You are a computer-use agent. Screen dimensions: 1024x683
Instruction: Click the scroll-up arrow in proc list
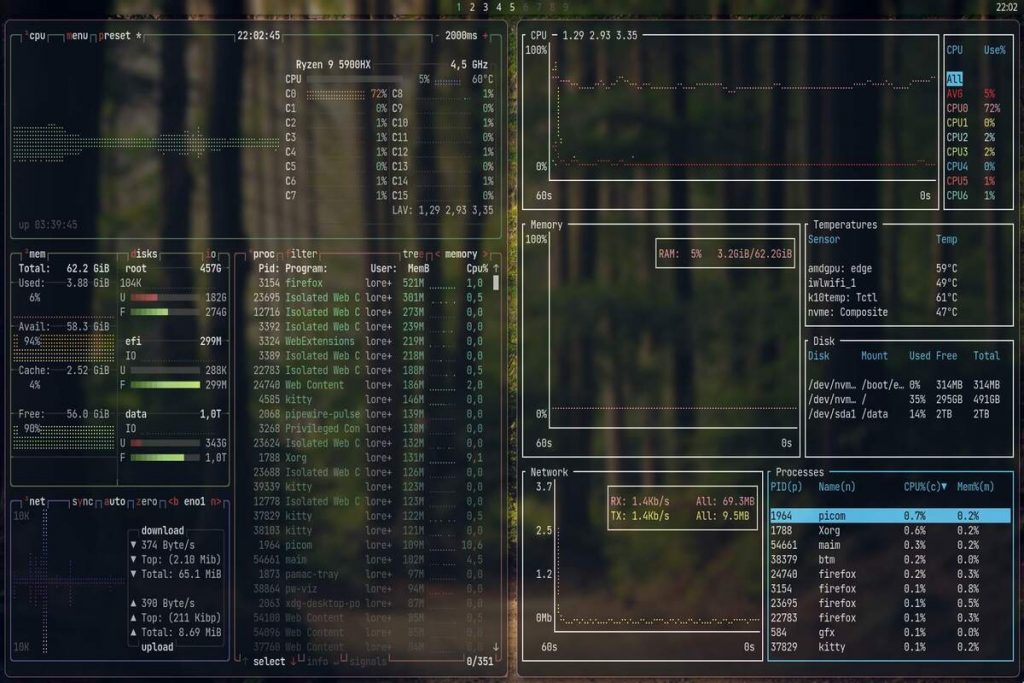(495, 268)
